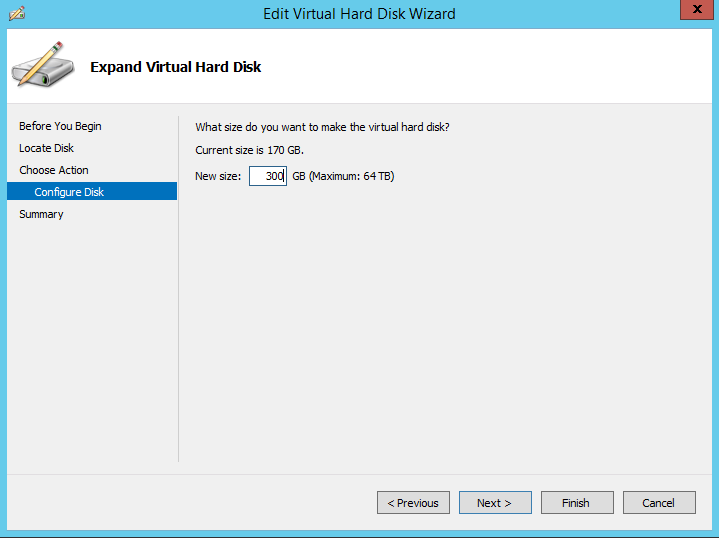
Task: Click the 'What size do you want' question text
Action: [322, 126]
